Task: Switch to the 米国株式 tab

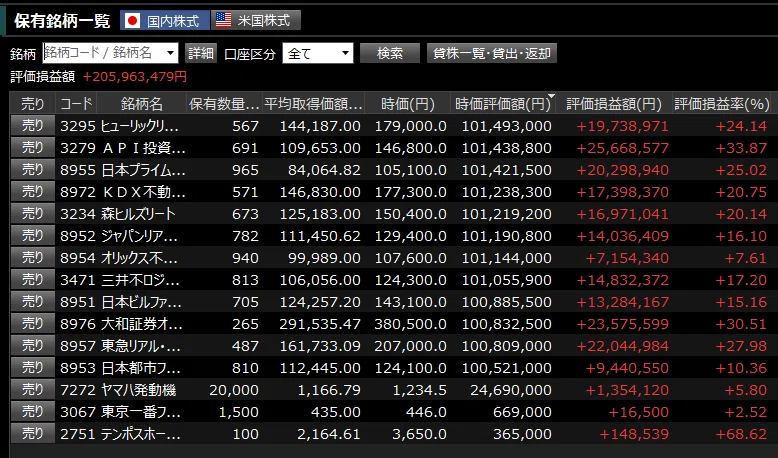Action: pyautogui.click(x=256, y=20)
